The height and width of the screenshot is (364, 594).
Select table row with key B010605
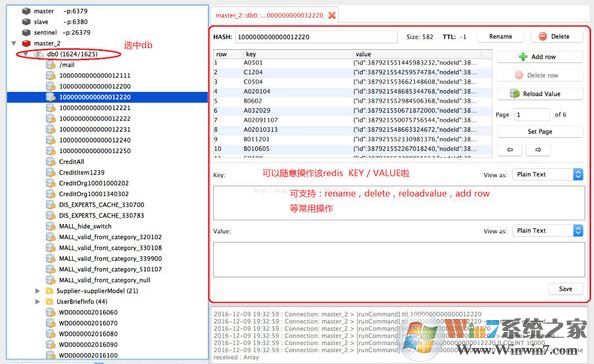pos(353,148)
